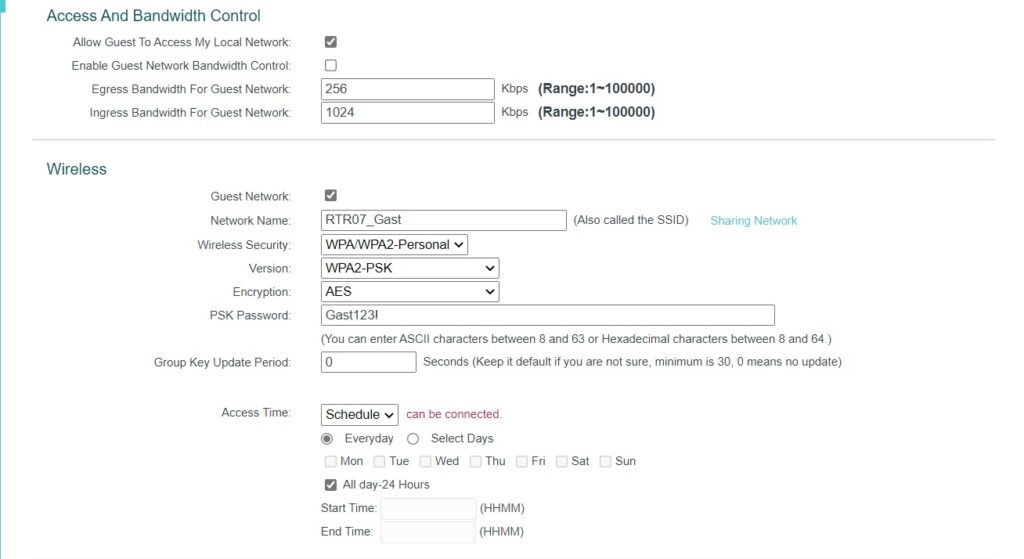
Task: Open the Encryption dropdown
Action: tap(410, 292)
